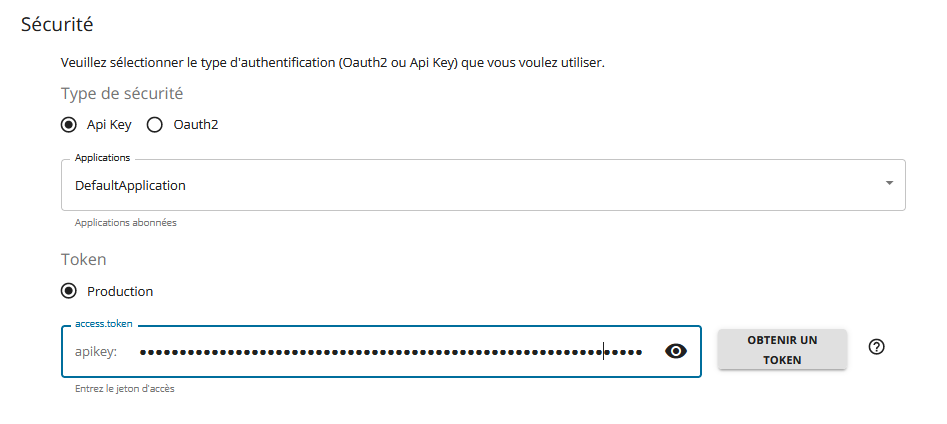Click the Sécurité section heading
The width and height of the screenshot is (947, 424).
click(57, 24)
